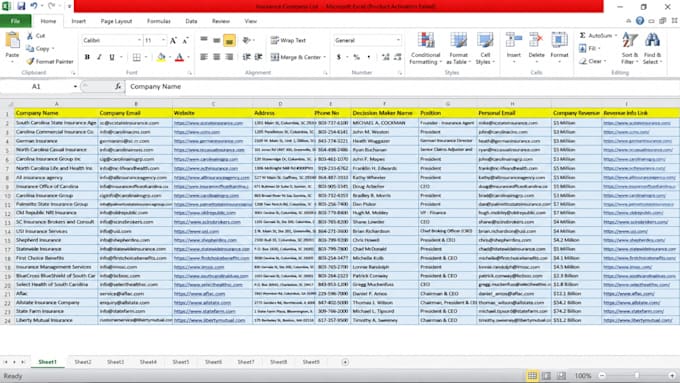Click formula bar containing Company Name

click(401, 87)
